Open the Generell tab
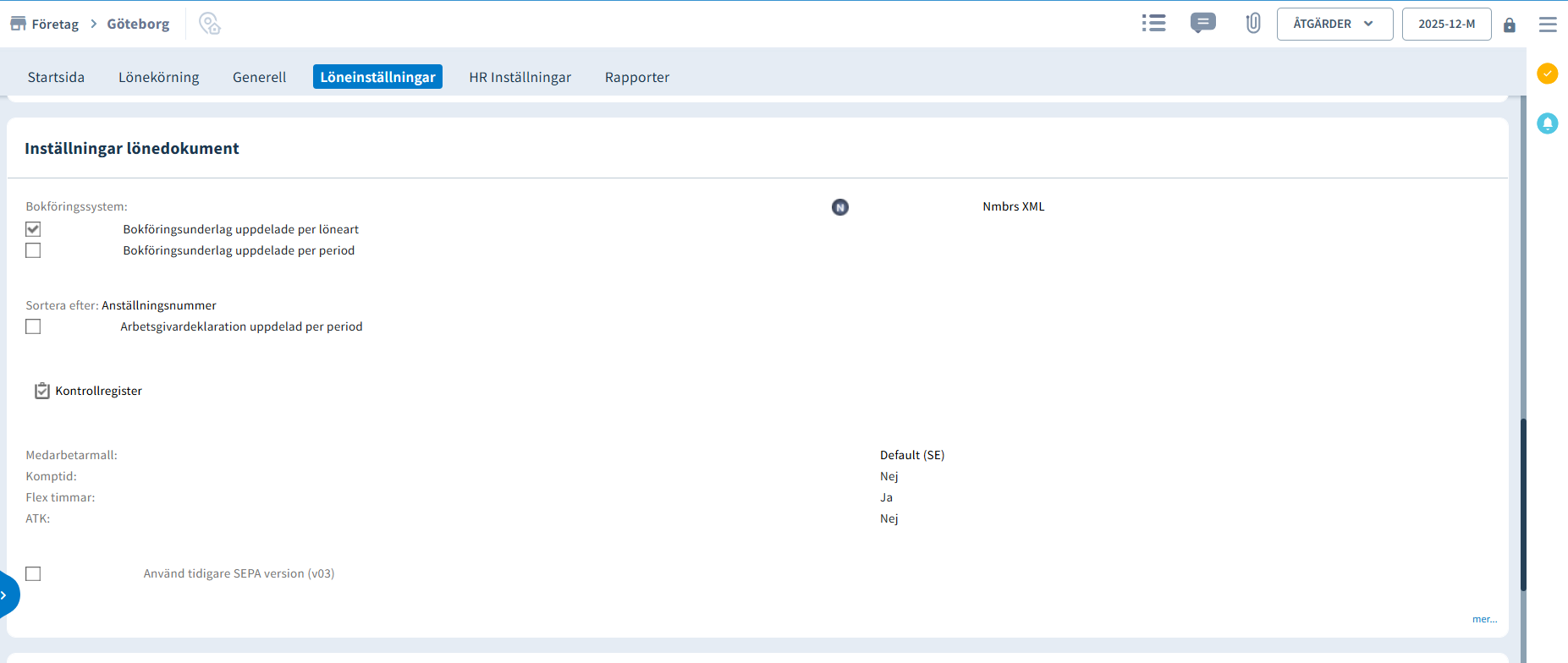 (x=260, y=77)
